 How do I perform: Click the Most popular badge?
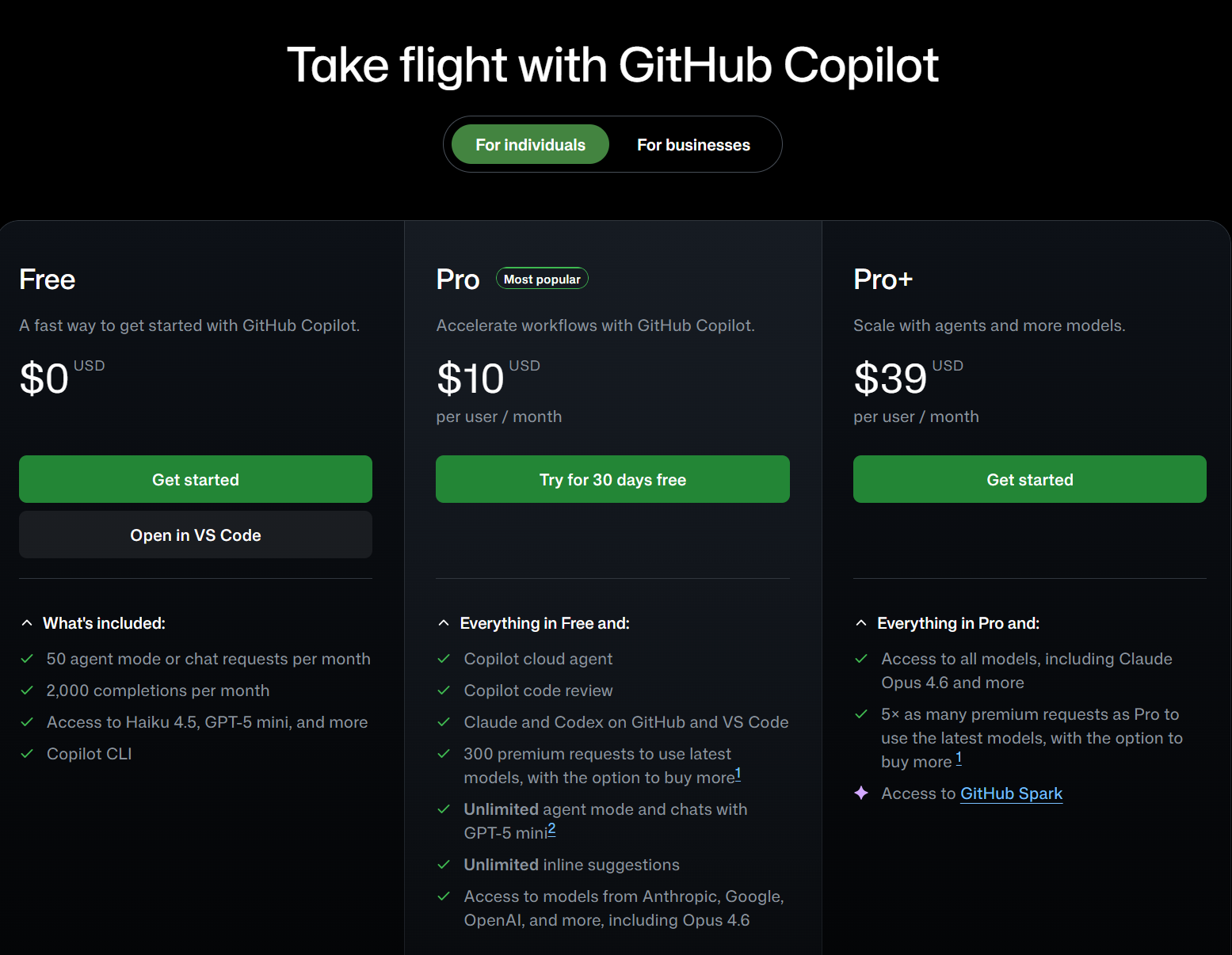tap(542, 279)
